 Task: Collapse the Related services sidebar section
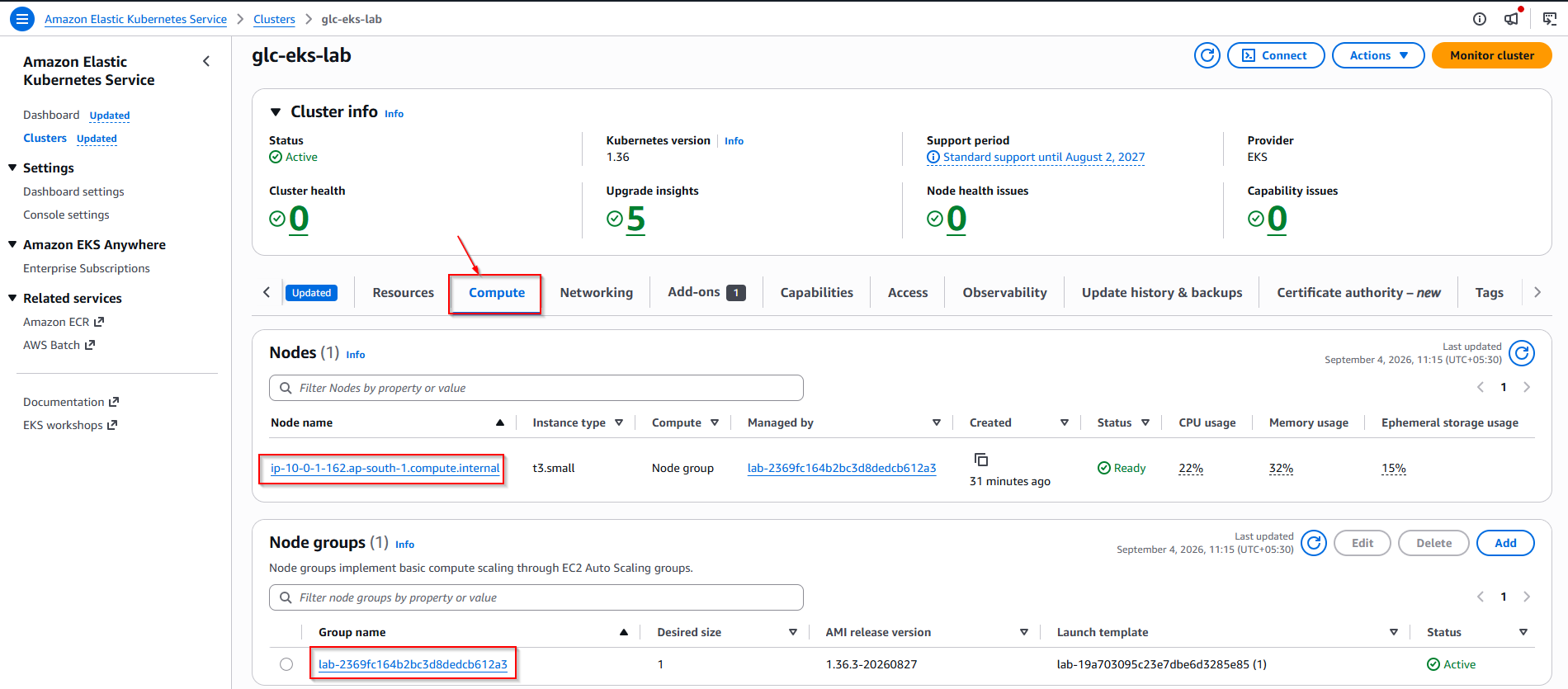[x=12, y=298]
